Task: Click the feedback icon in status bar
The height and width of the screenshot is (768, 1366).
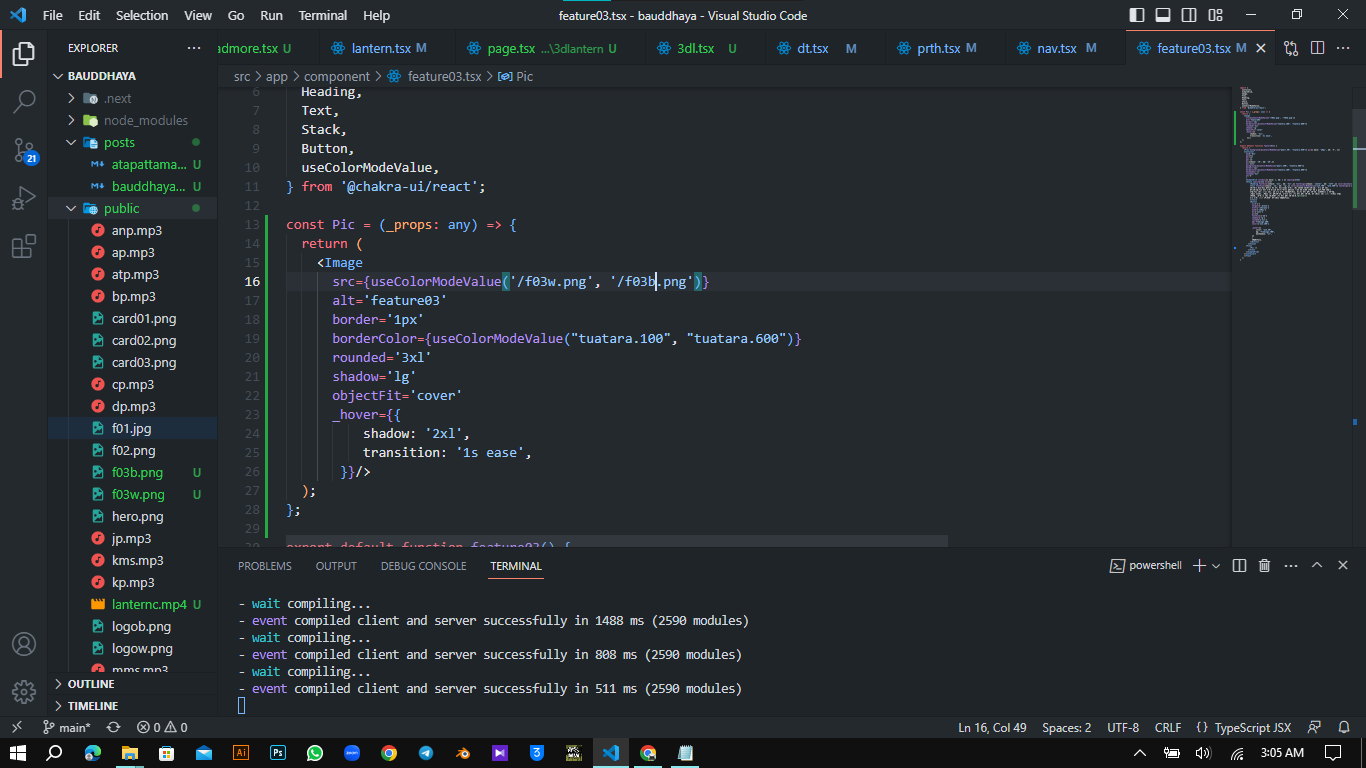Action: point(1314,727)
